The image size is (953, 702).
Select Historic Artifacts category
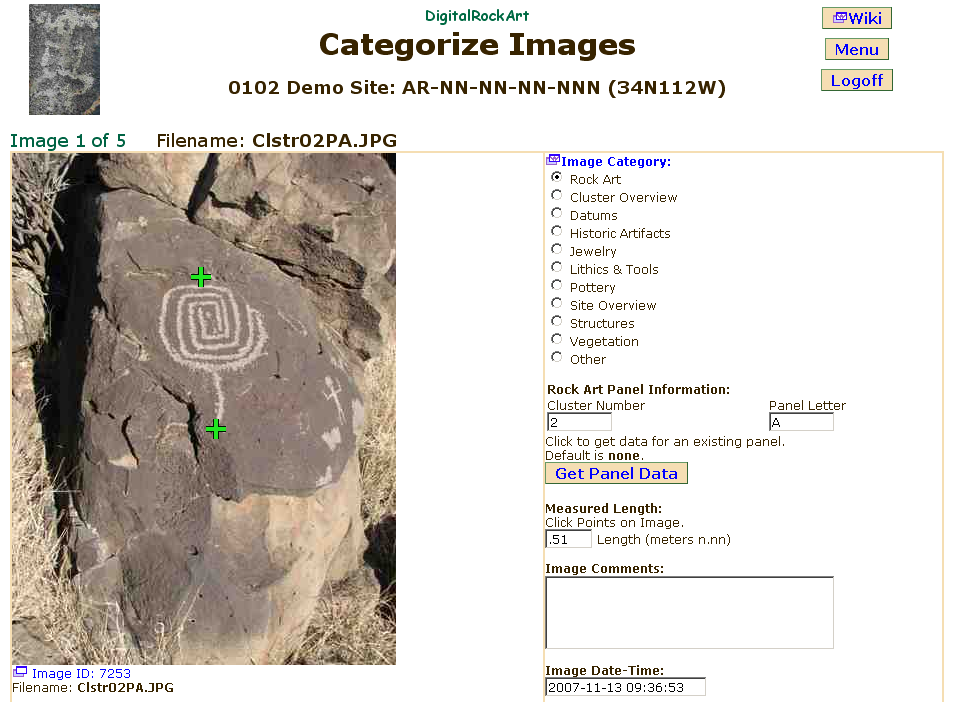point(557,232)
